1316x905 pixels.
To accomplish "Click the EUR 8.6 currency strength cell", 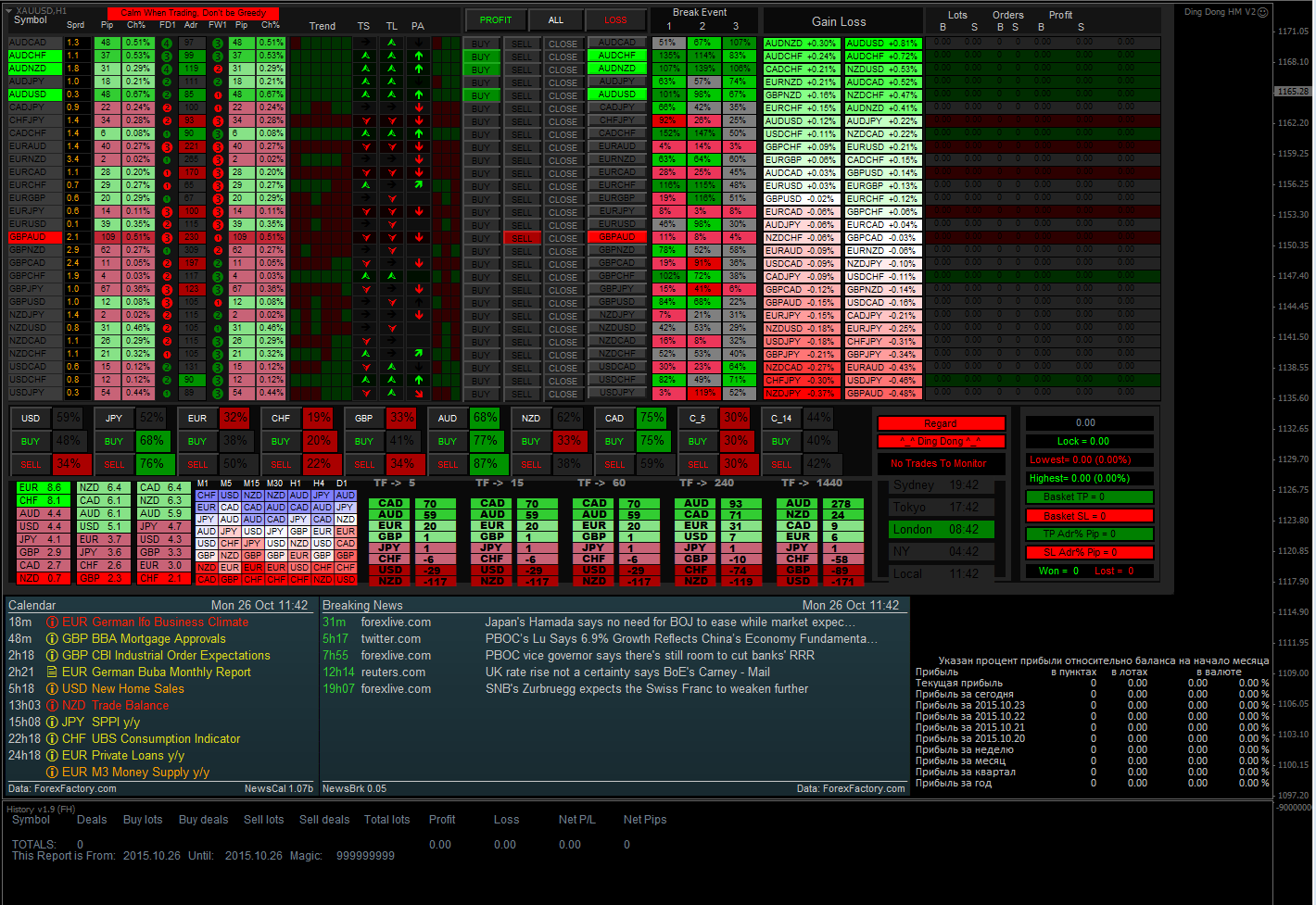I will click(42, 487).
